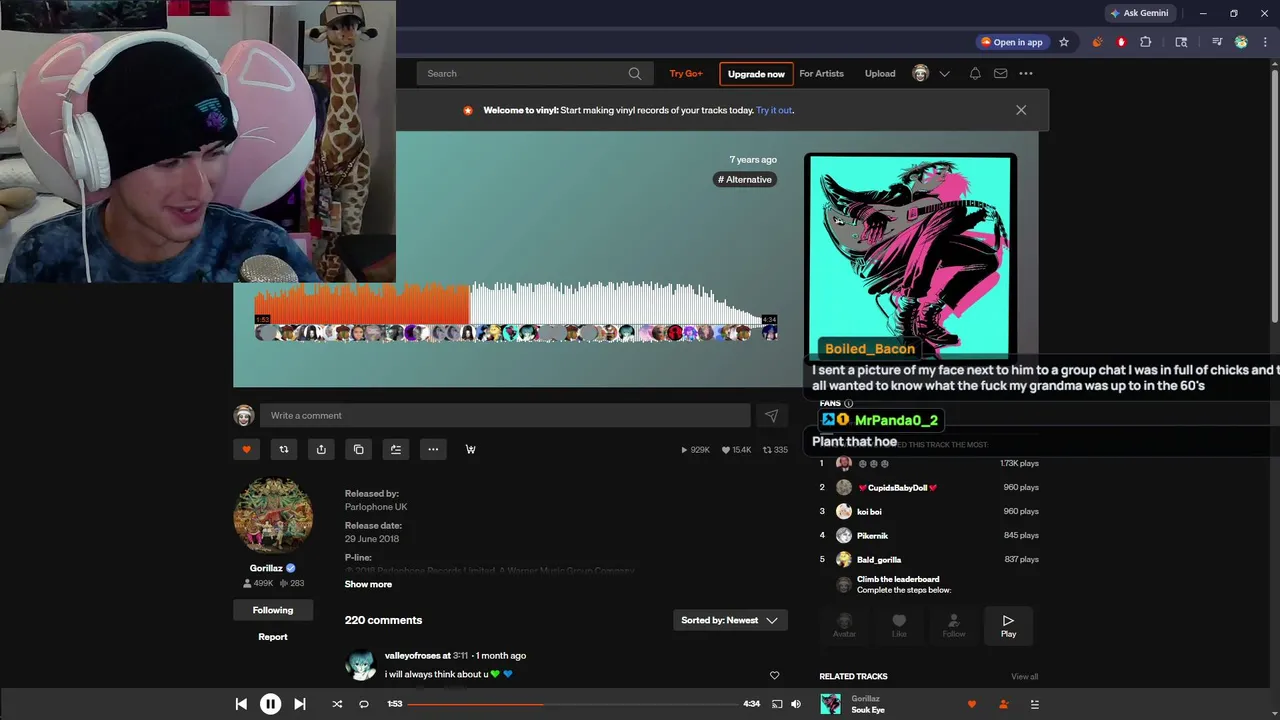Image resolution: width=1280 pixels, height=720 pixels.
Task: Bookmark this page with the star
Action: 1064,42
